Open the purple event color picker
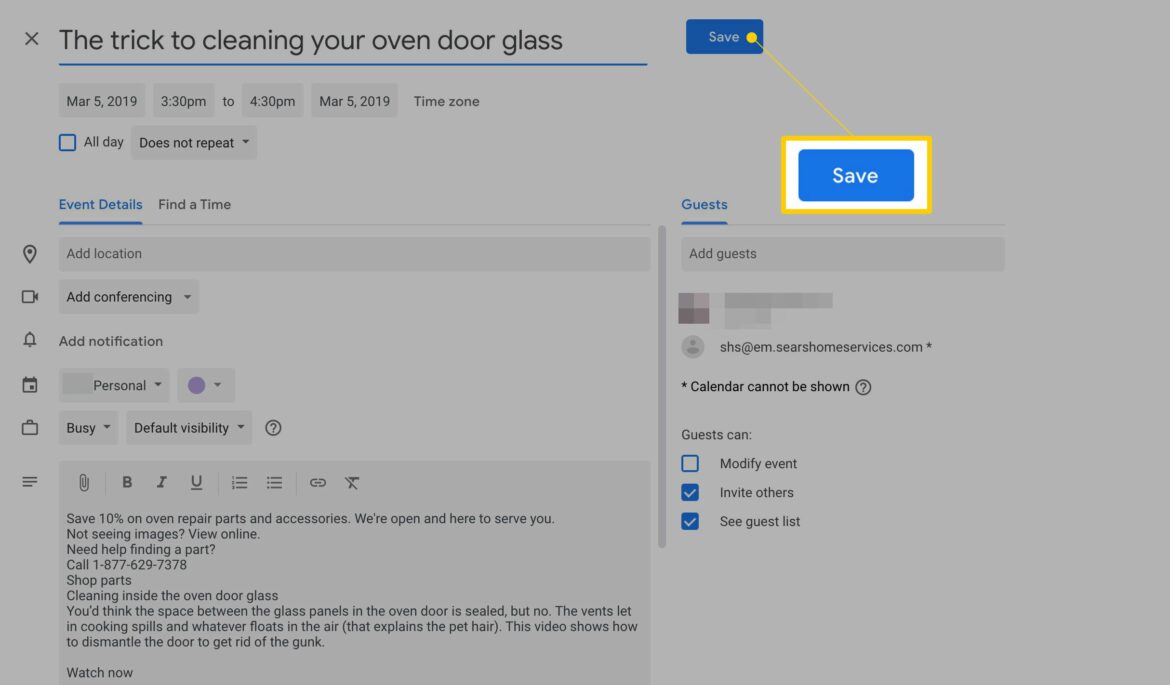1170x685 pixels. point(205,385)
